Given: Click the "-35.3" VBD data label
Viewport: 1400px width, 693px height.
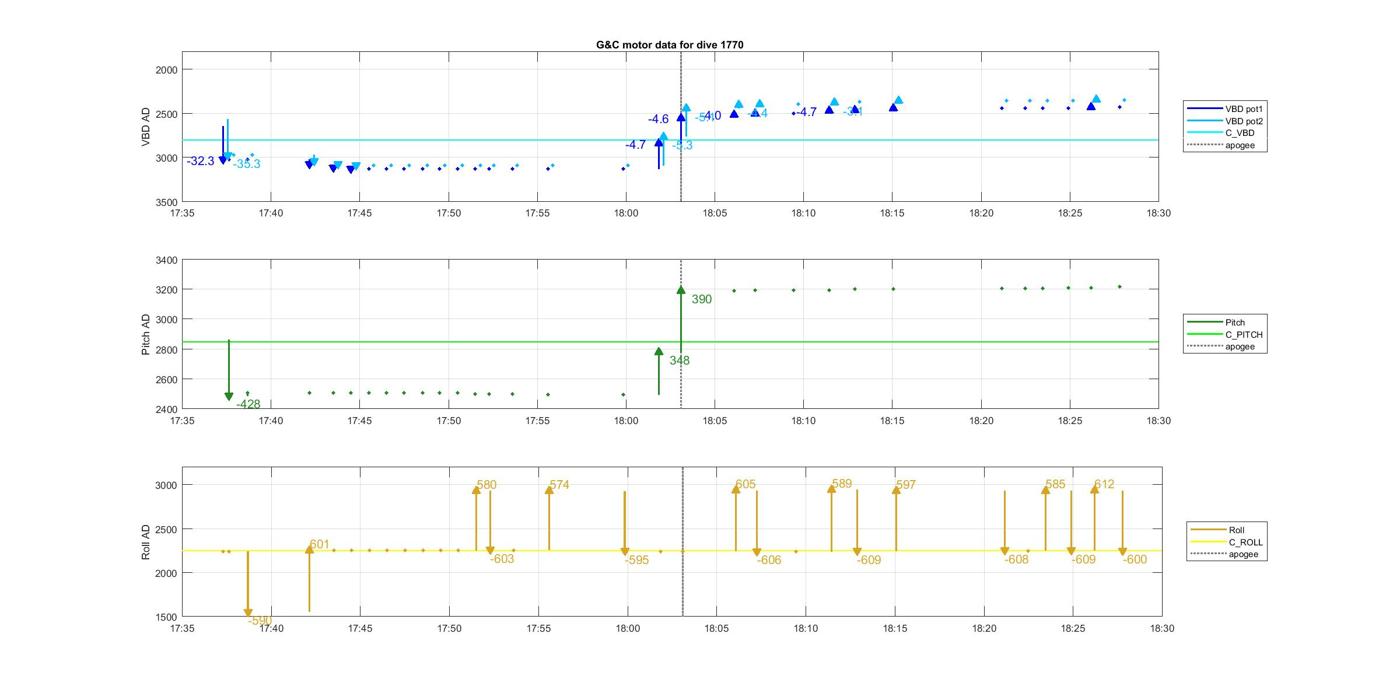Looking at the screenshot, I should (x=246, y=164).
